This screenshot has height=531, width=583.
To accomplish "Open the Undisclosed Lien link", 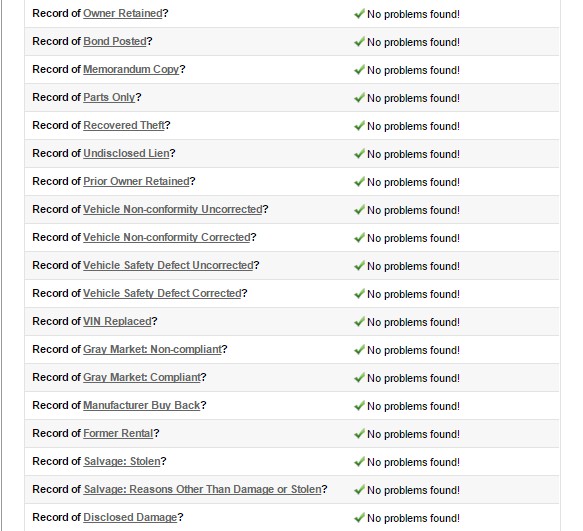I will [x=126, y=154].
